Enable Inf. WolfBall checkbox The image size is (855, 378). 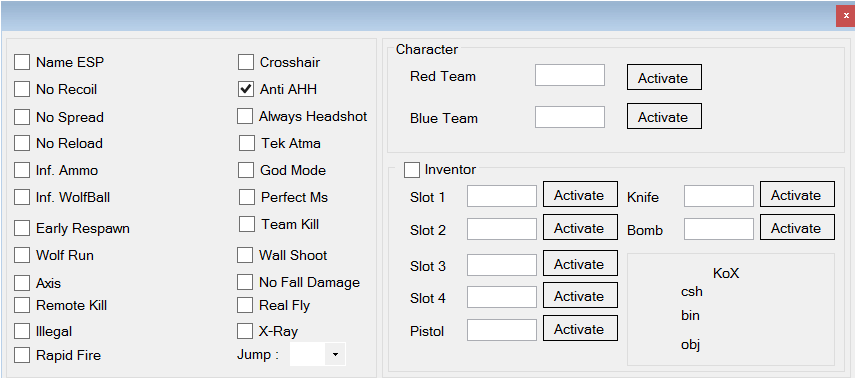click(22, 197)
